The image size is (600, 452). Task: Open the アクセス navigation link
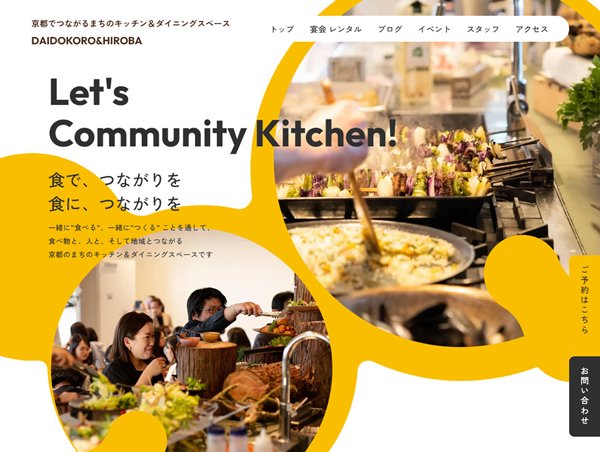coord(532,29)
